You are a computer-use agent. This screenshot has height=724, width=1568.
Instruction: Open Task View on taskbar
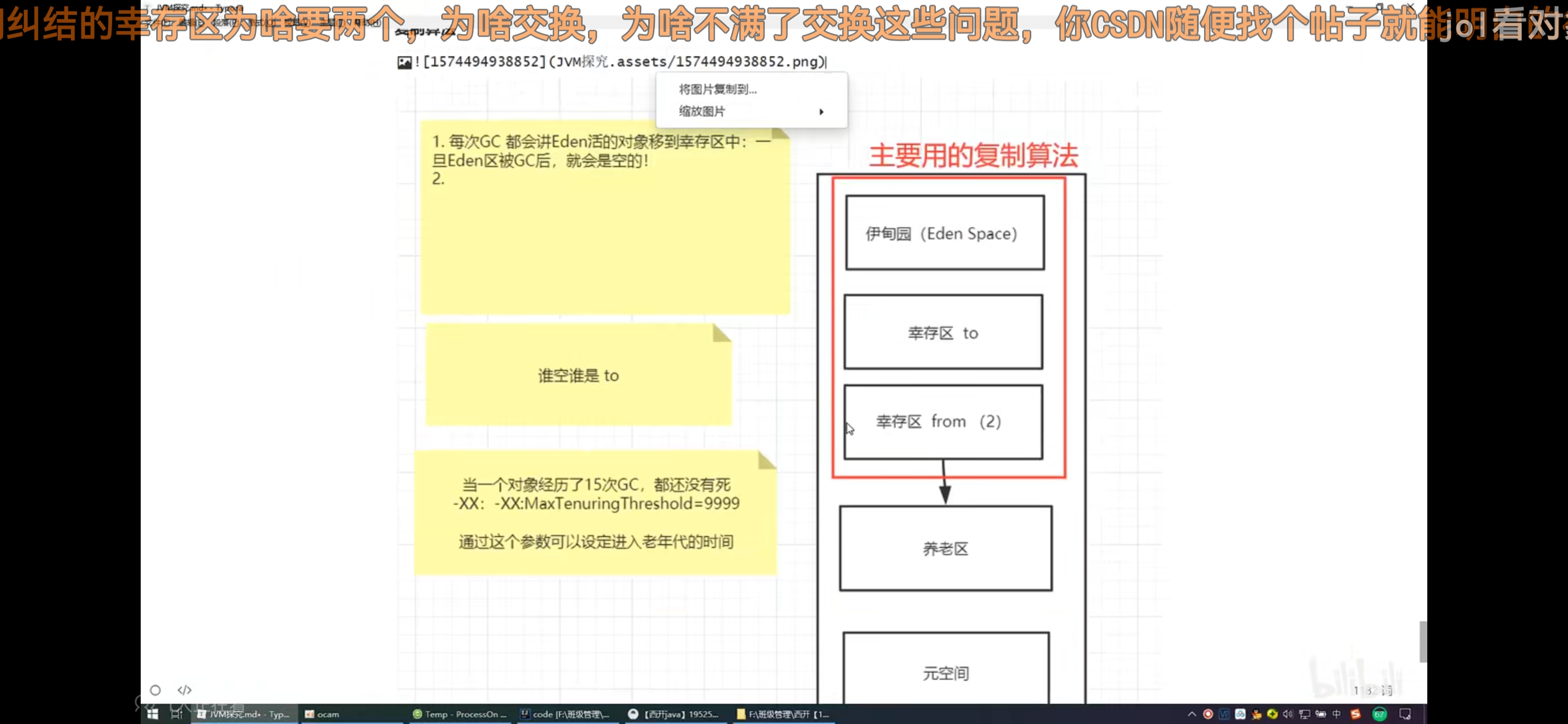pyautogui.click(x=176, y=713)
